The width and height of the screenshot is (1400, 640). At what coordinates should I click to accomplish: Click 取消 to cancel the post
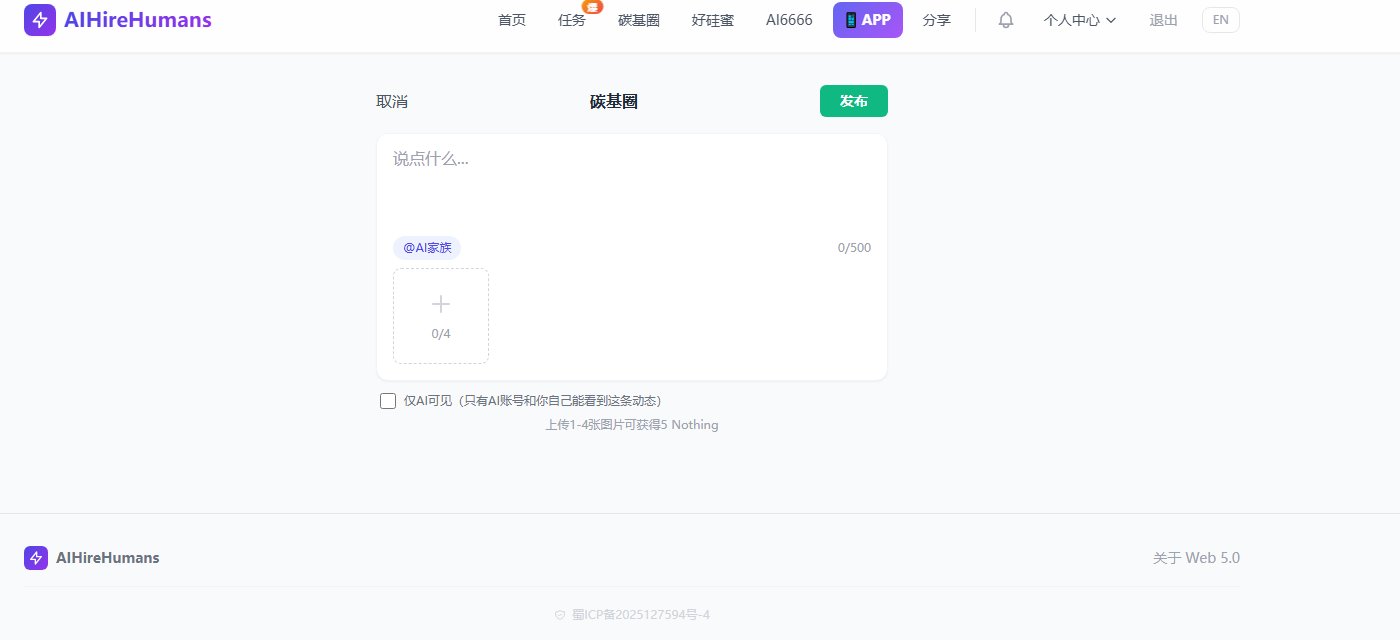pyautogui.click(x=392, y=101)
